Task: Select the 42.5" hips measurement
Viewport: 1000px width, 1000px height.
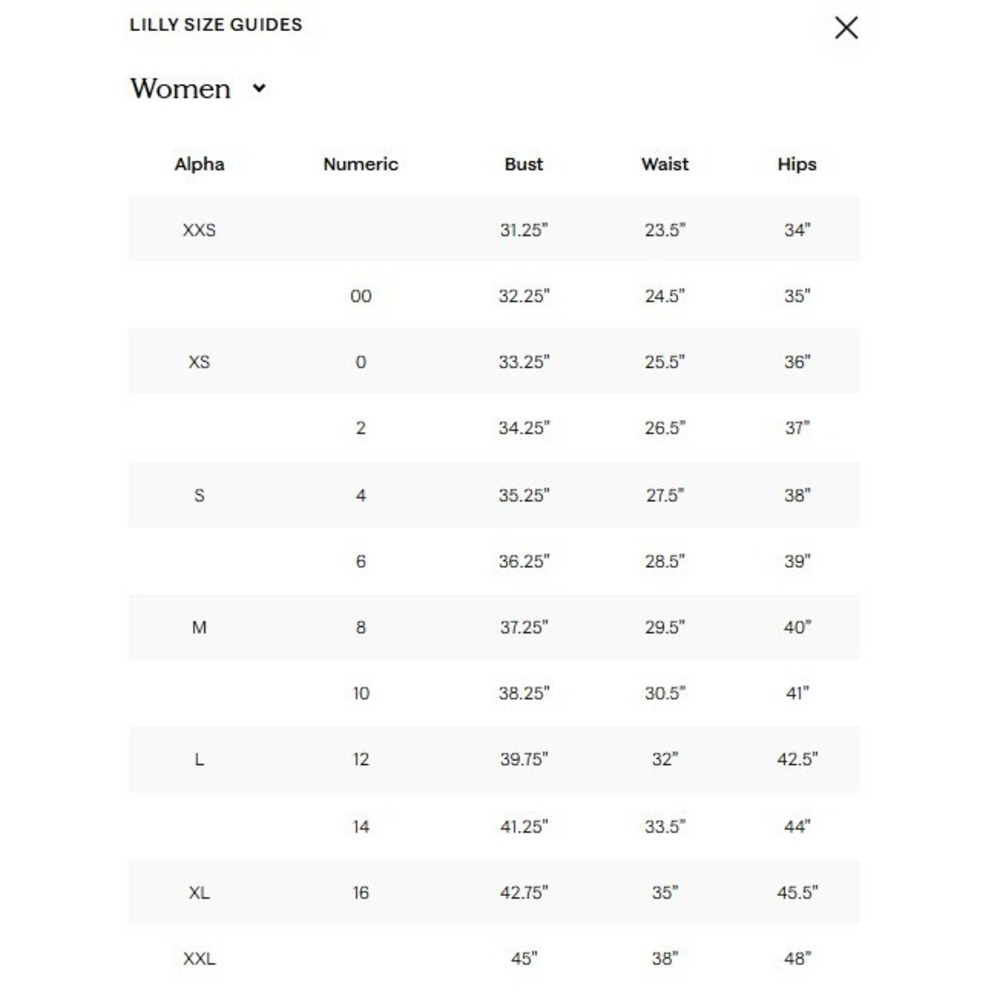Action: coord(797,760)
